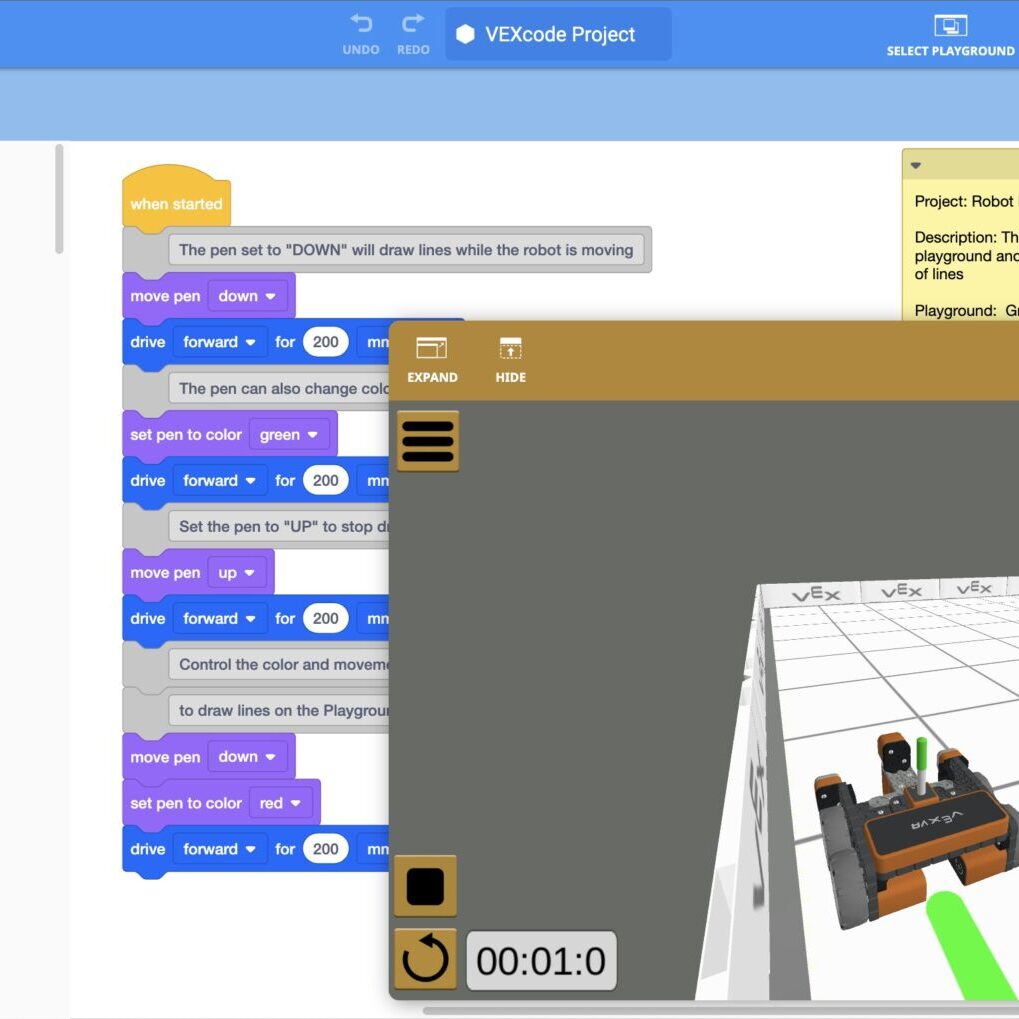Screen dimensions: 1019x1019
Task: Click the 200 value in drive block after pen up
Action: 326,619
